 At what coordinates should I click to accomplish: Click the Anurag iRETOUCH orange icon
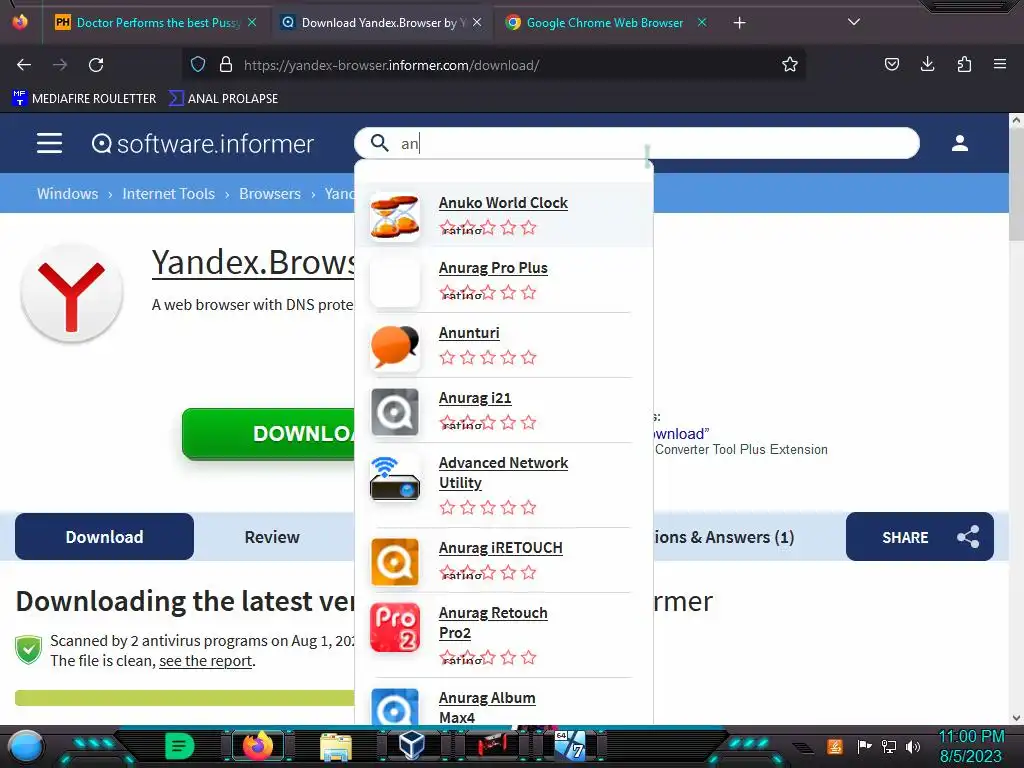[394, 562]
